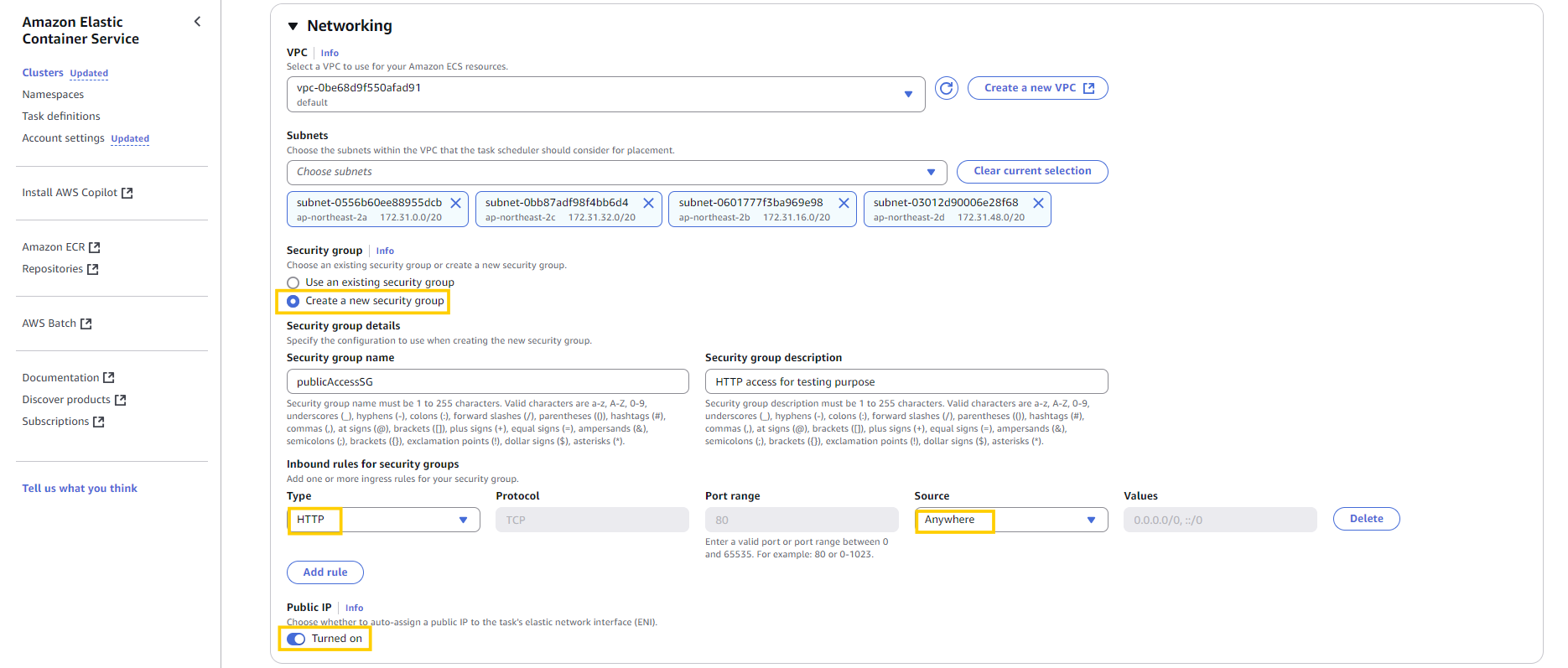The image size is (1568, 668).
Task: Open the Amazon ECR sidebar link
Action: tap(54, 247)
